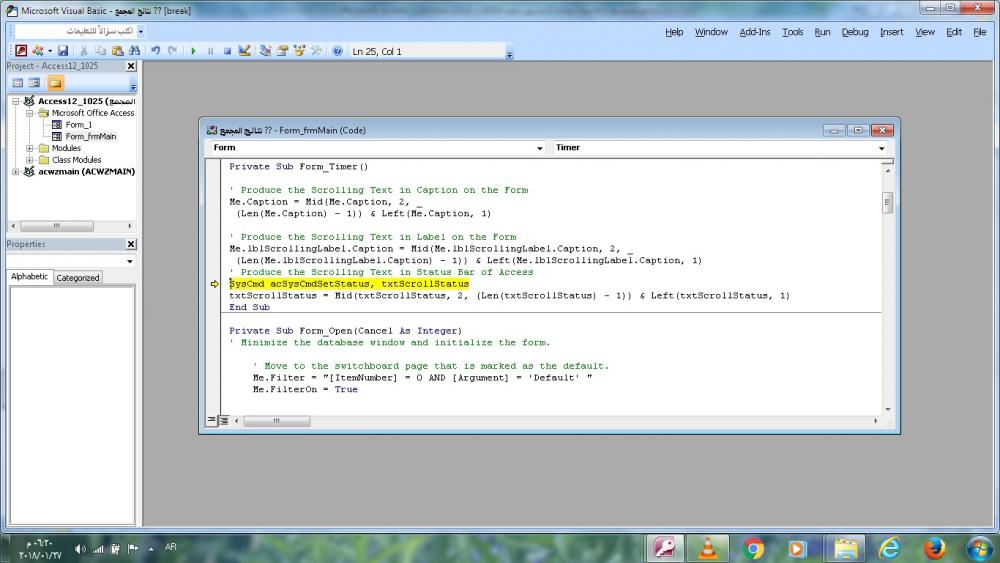Click the Redo toolbar icon
The height and width of the screenshot is (563, 1000).
coord(172,50)
